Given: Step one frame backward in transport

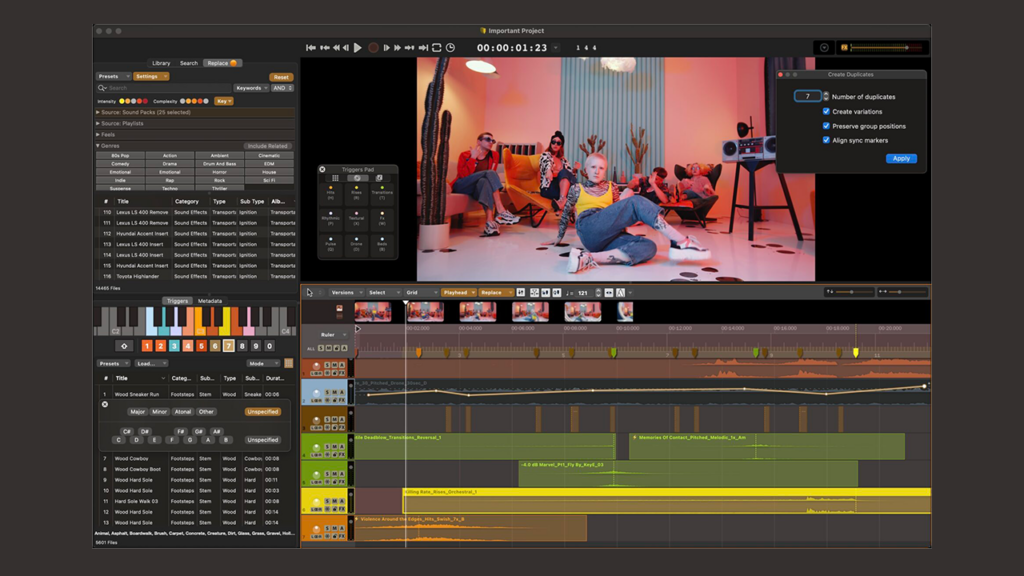Looking at the screenshot, I should click(346, 48).
